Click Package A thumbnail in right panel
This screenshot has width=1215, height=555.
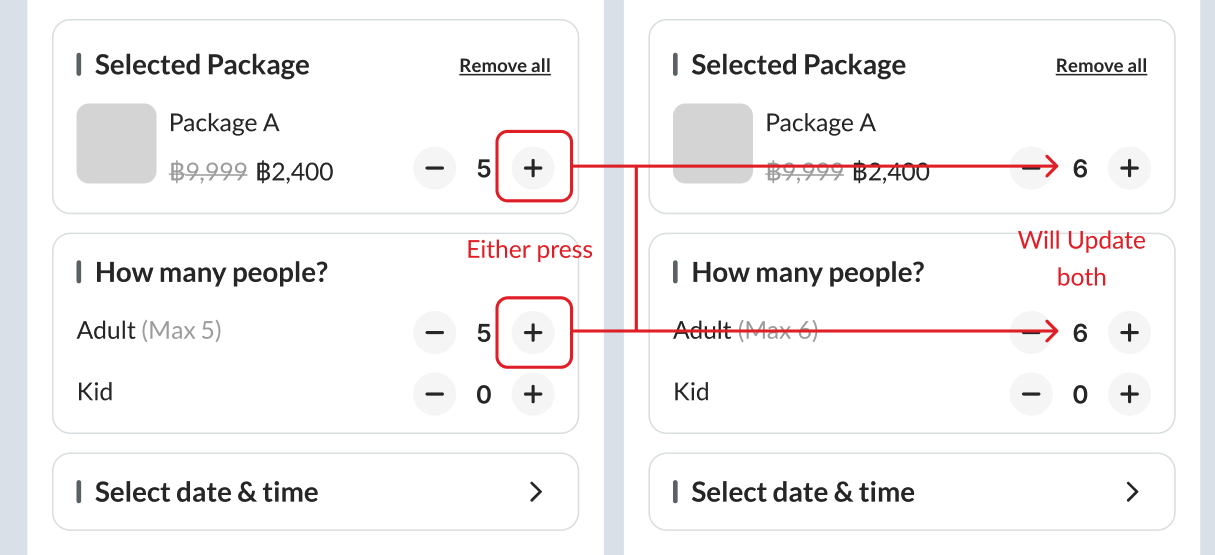tap(712, 143)
